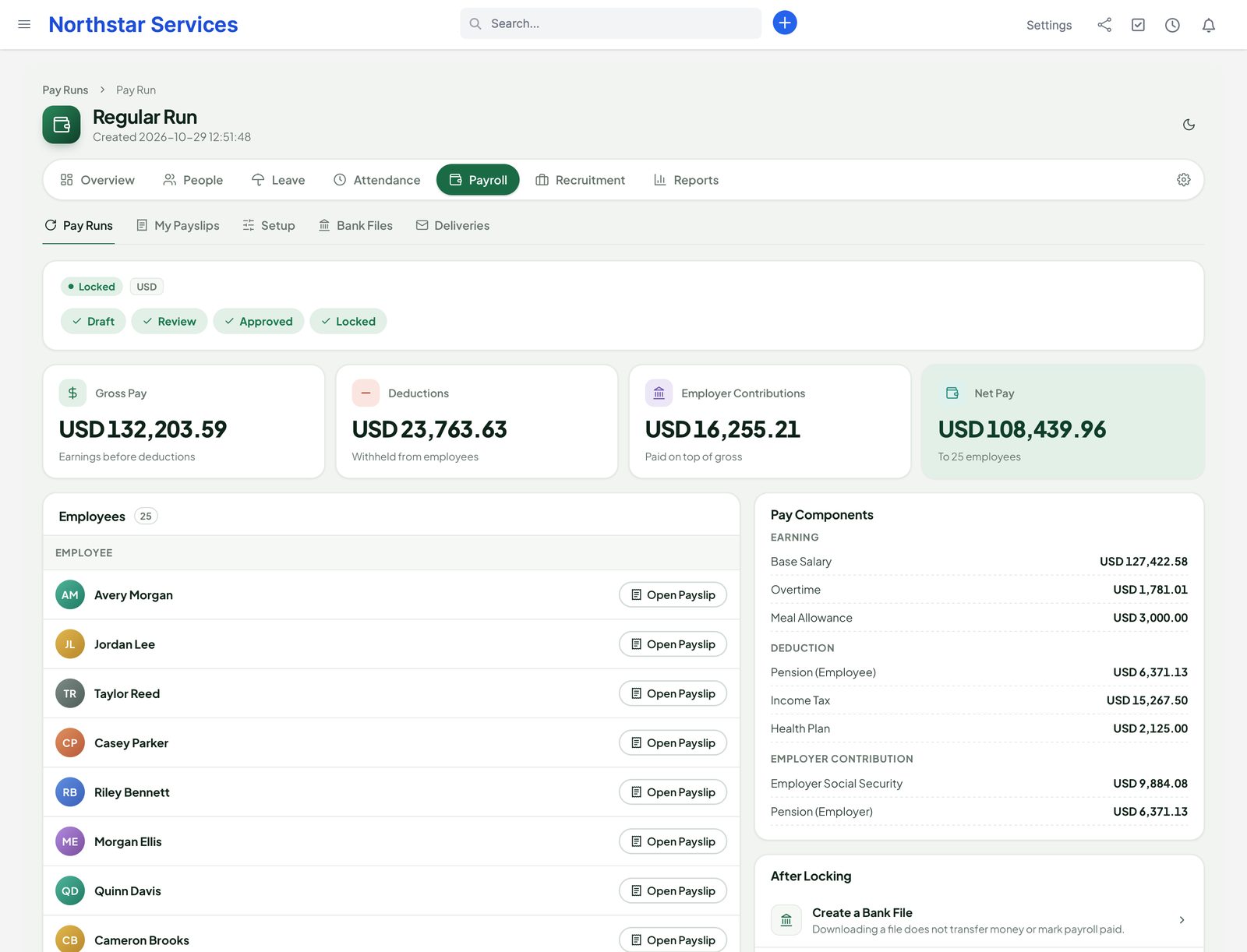Open the share icon in header
The image size is (1247, 952).
coord(1104,25)
